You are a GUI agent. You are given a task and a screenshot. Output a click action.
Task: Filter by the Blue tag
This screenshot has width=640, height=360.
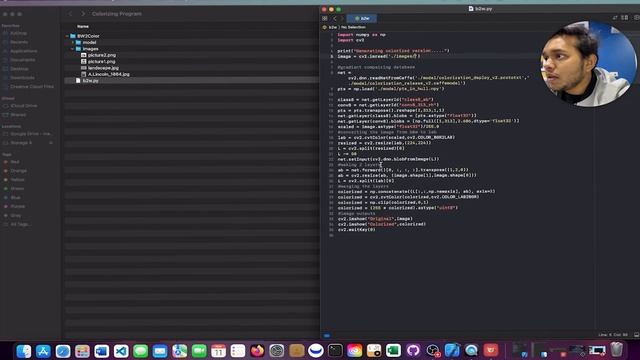coord(16,198)
